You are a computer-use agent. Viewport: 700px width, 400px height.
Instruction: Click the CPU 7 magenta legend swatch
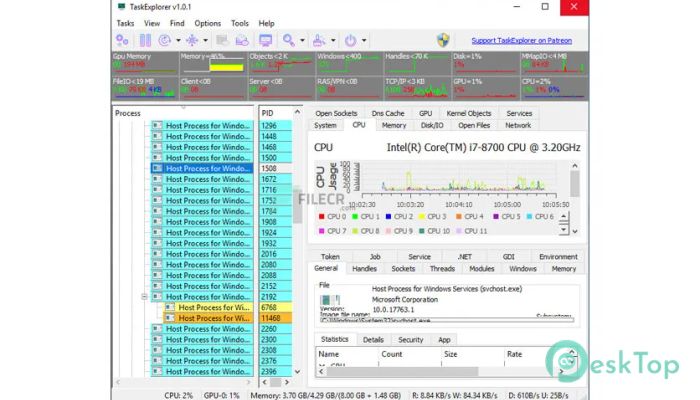[x=321, y=231]
